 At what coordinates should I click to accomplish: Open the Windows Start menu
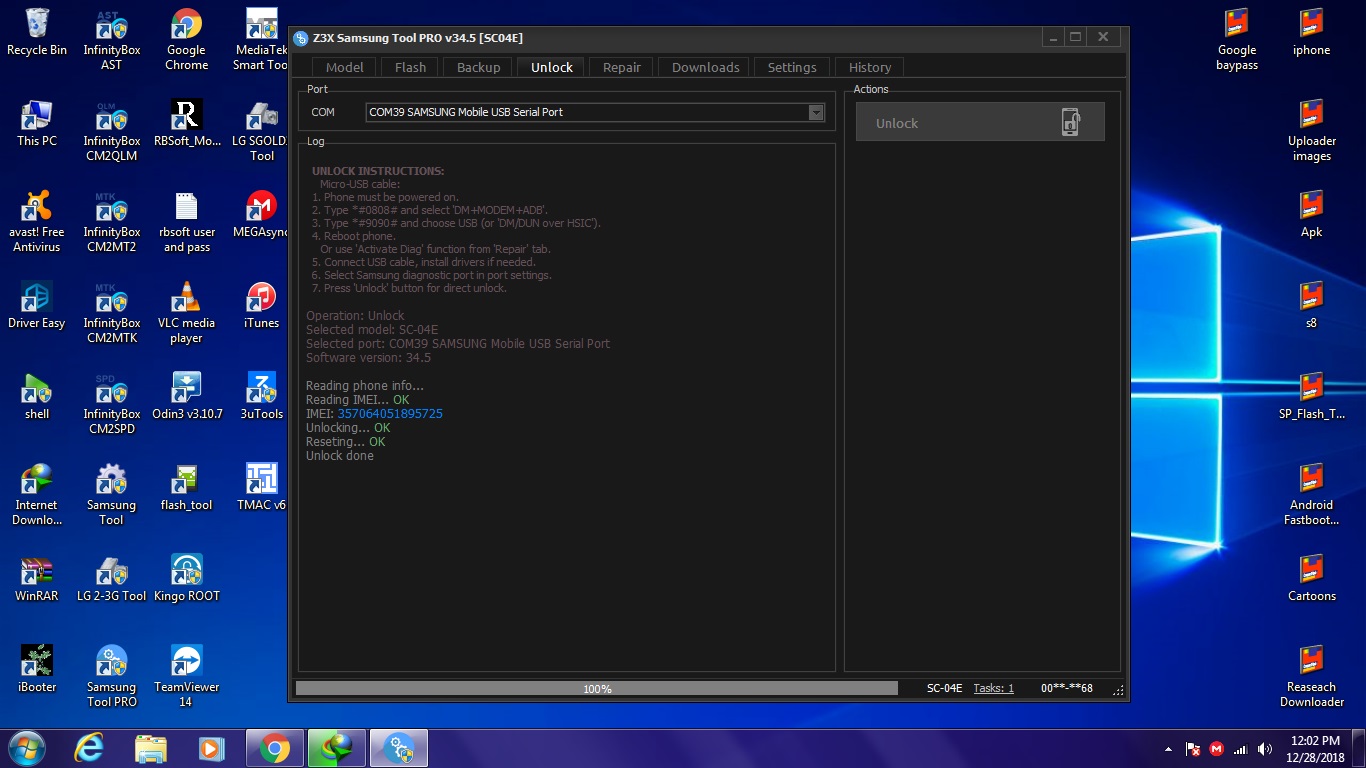[25, 748]
